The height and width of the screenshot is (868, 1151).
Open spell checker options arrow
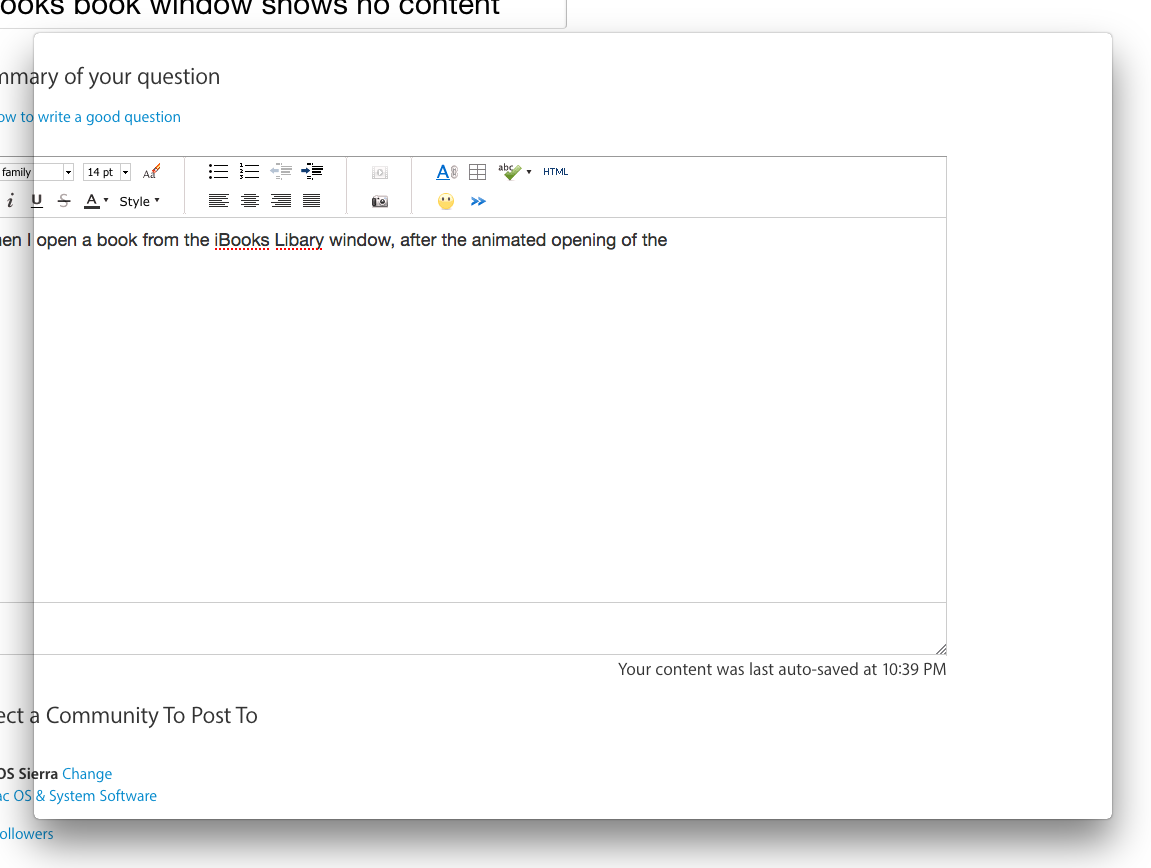[529, 172]
